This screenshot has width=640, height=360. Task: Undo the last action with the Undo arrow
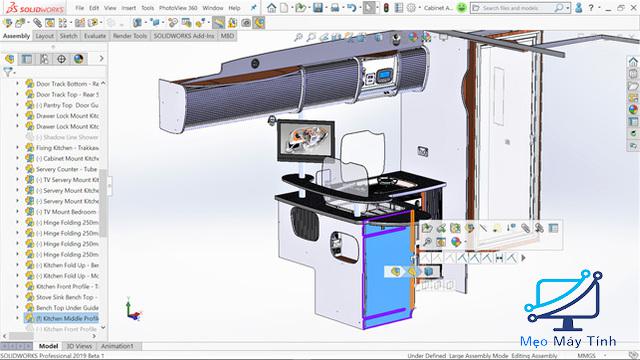[351, 8]
